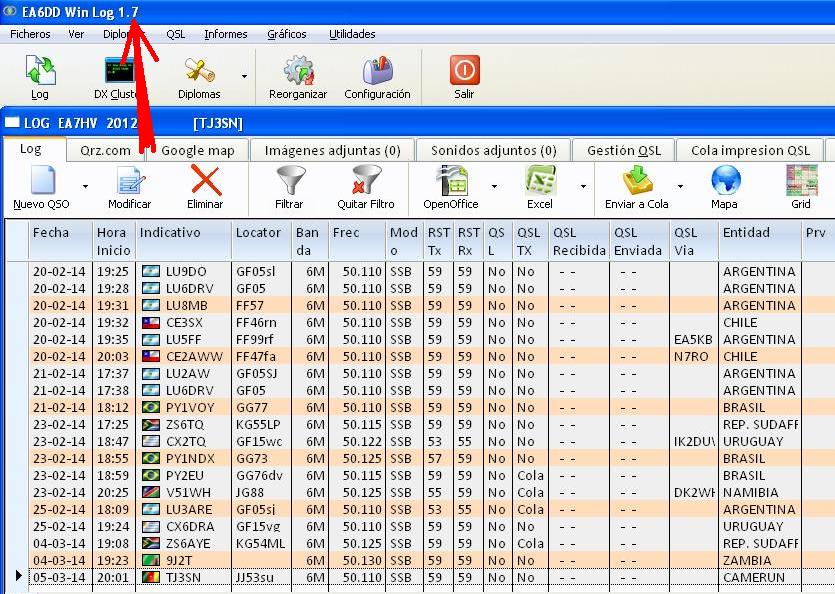Open the Informes menu

pos(224,33)
